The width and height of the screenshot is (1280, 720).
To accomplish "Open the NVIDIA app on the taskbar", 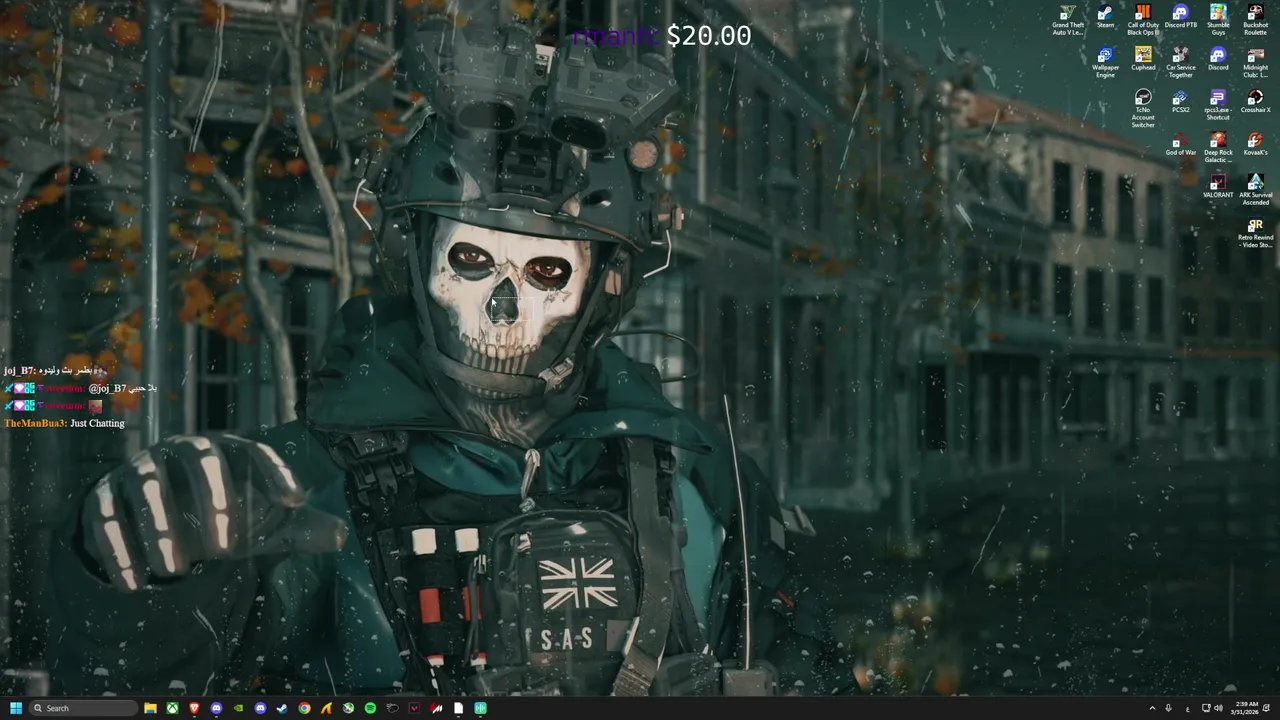I will coord(238,708).
